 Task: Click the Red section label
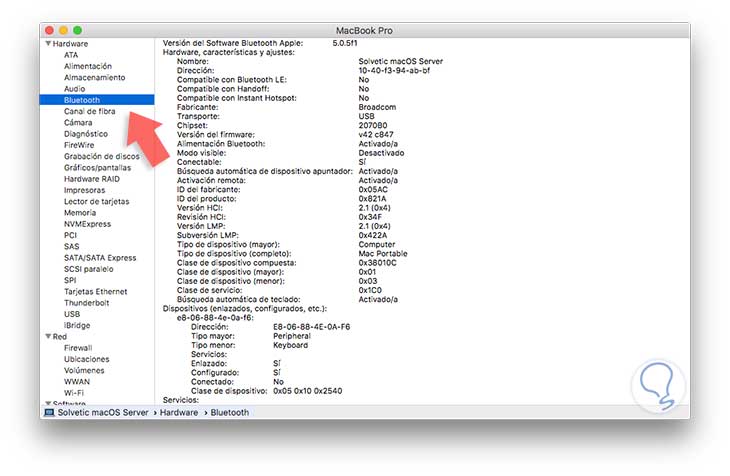(x=59, y=336)
